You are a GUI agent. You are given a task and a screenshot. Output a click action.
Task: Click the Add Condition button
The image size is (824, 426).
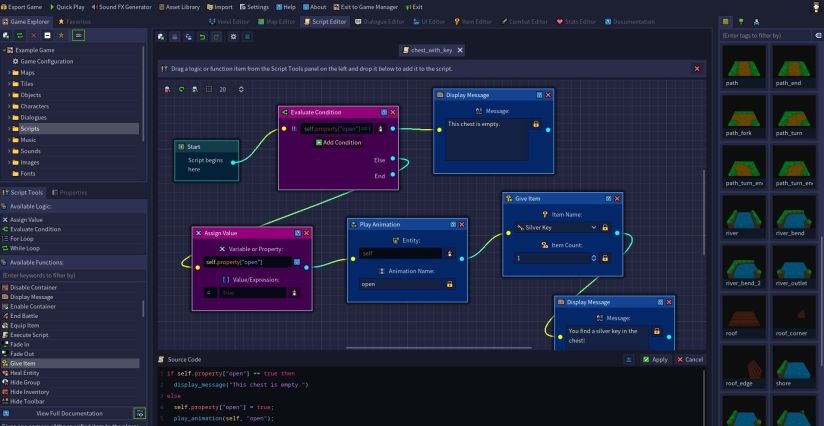338,142
